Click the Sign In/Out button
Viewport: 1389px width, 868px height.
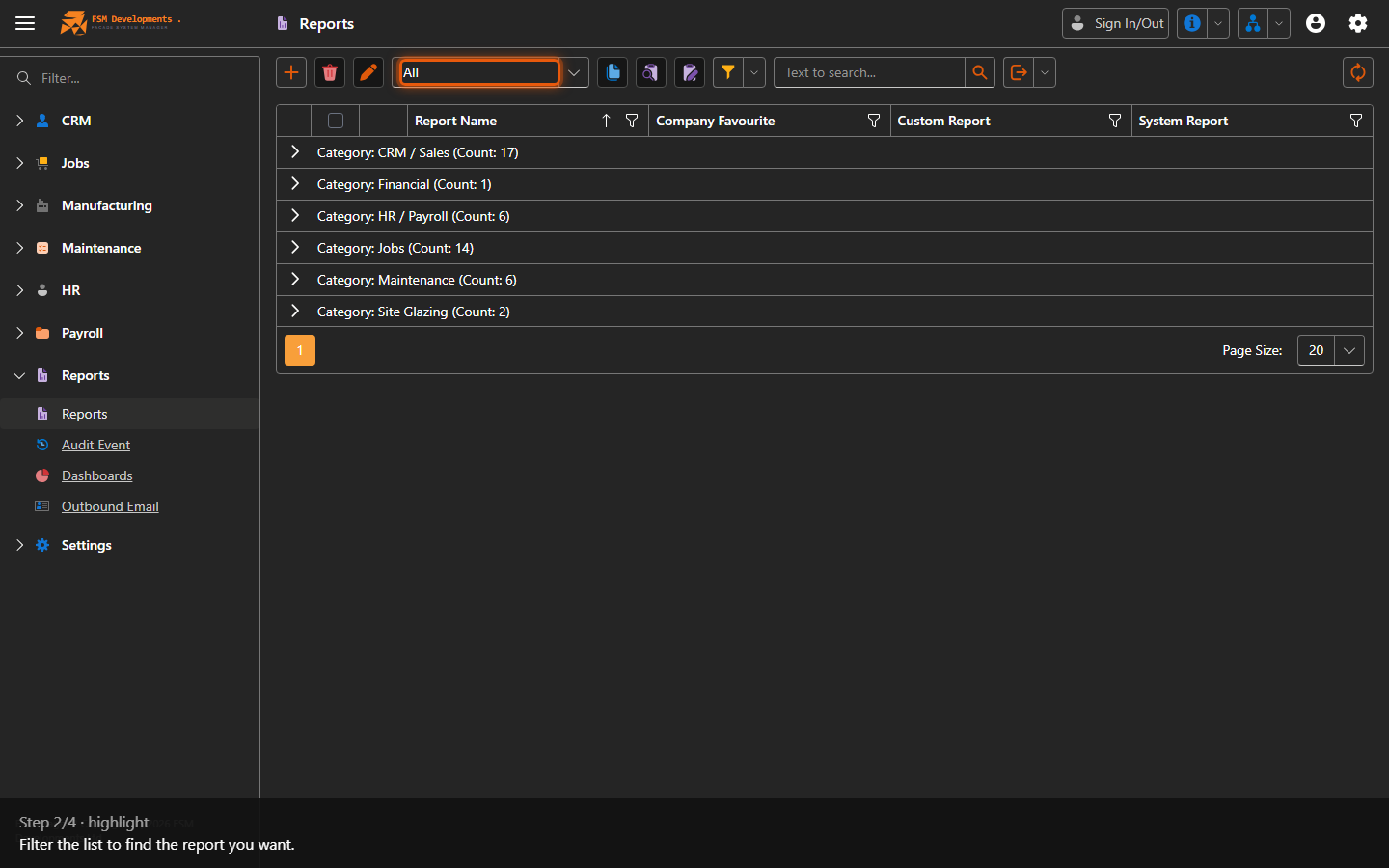[x=1115, y=23]
